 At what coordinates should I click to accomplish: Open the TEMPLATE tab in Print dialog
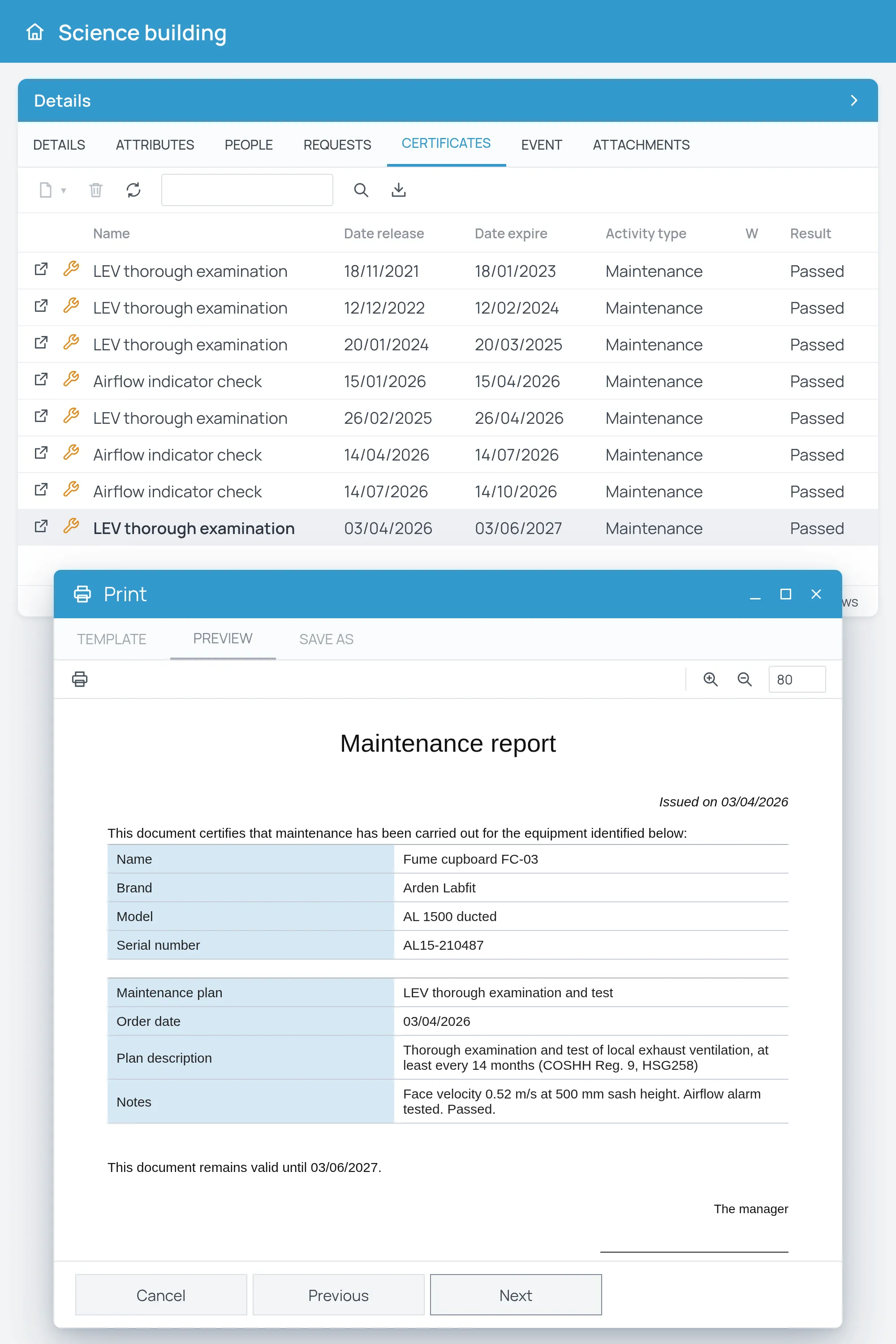pyautogui.click(x=112, y=639)
